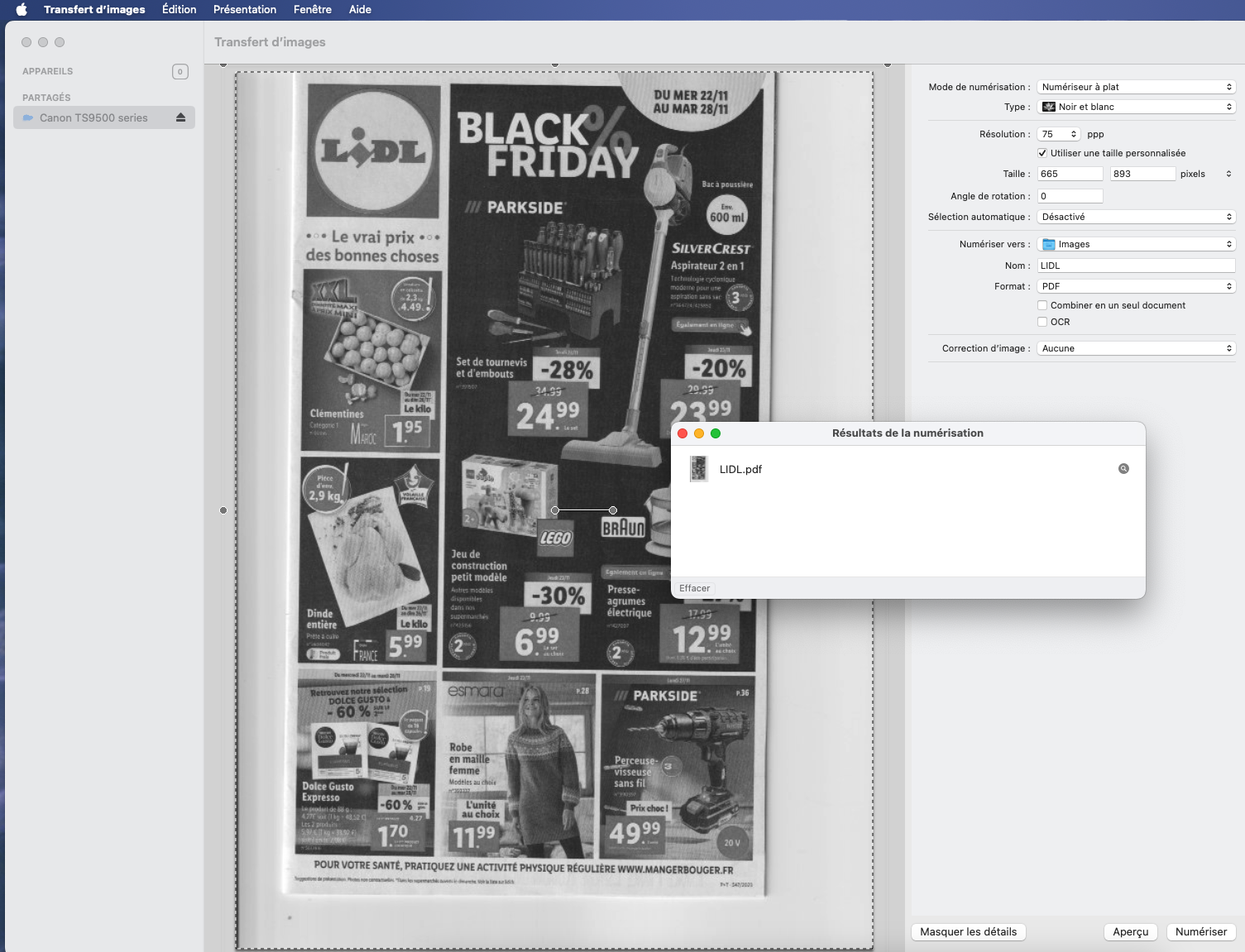Click the selection's top-right corner handle
This screenshot has width=1245, height=952.
888,65
